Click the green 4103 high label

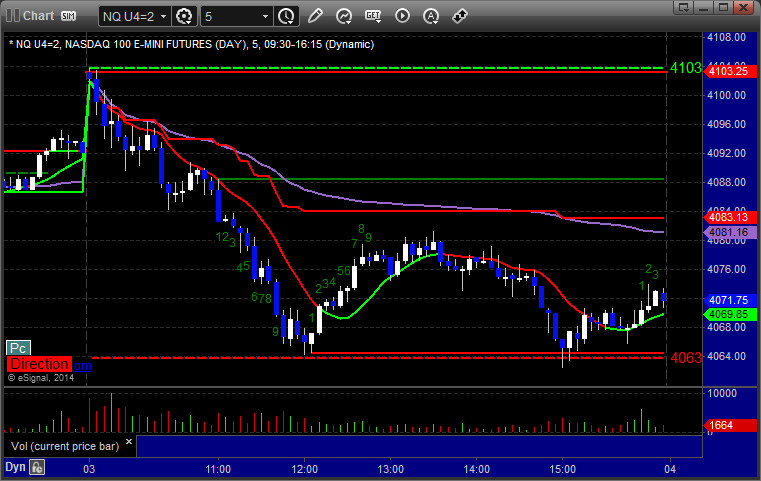click(x=686, y=68)
